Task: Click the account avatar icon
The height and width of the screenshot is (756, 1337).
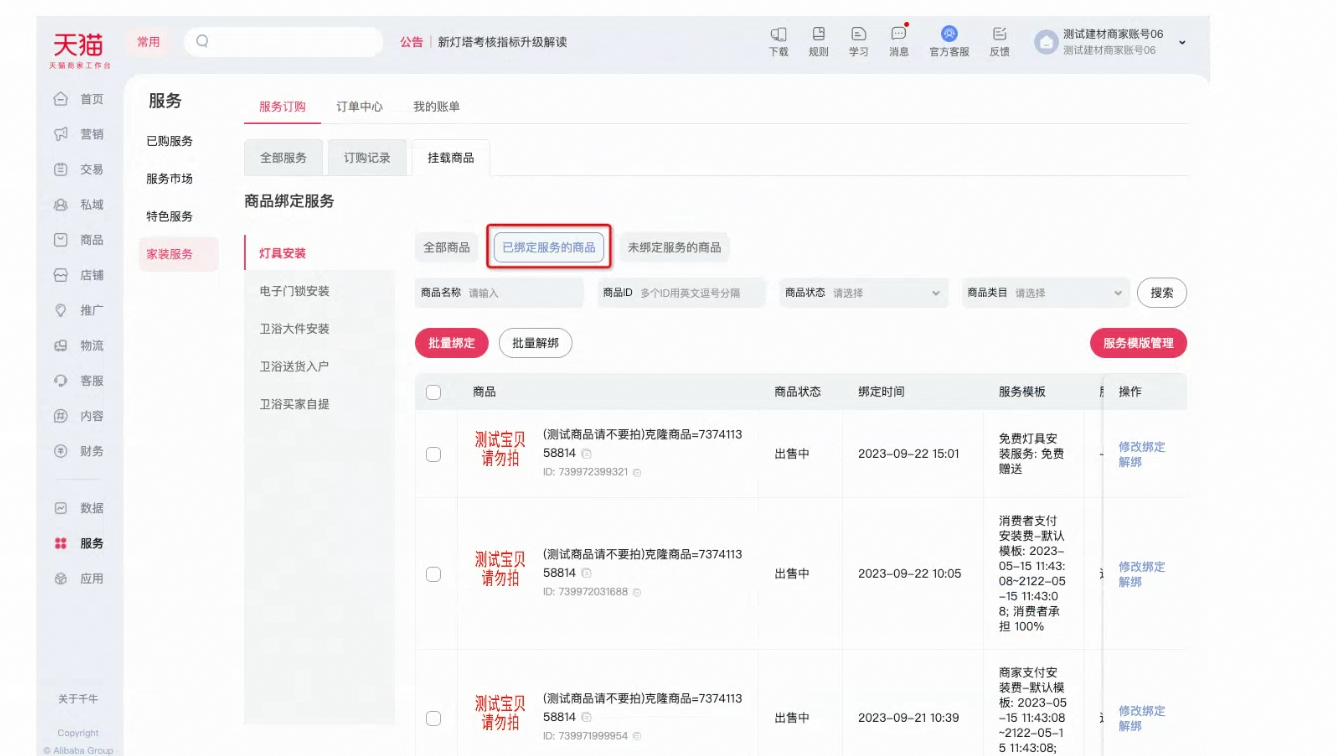Action: [x=1046, y=42]
